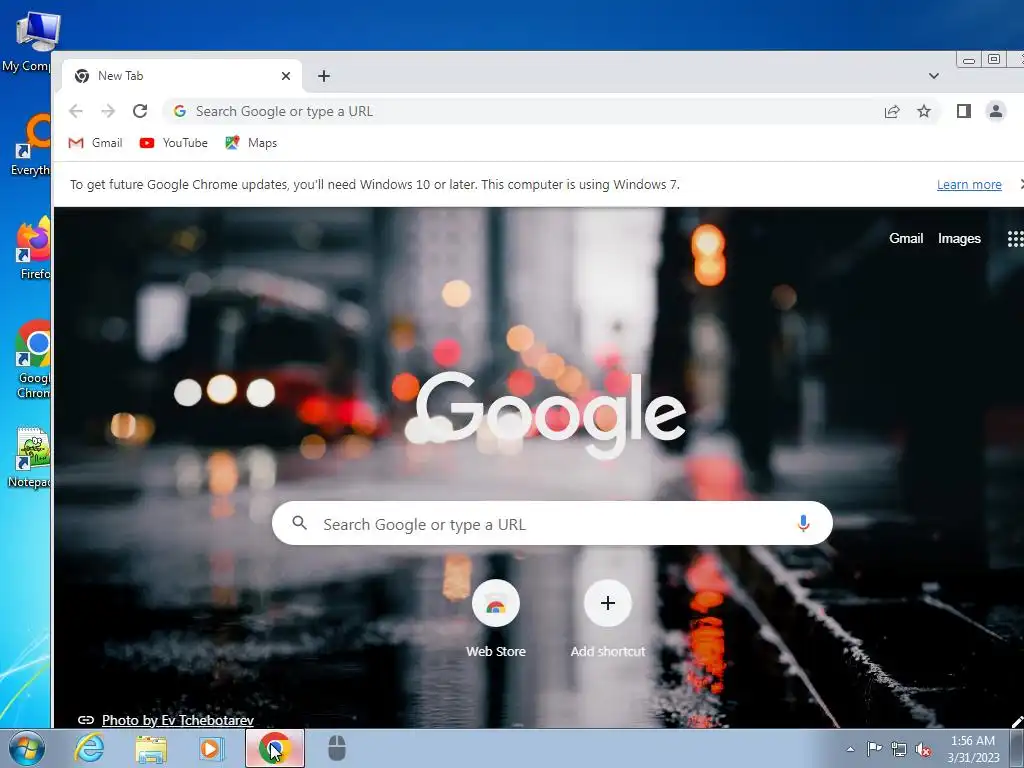Image resolution: width=1024 pixels, height=768 pixels.
Task: Open the YouTube bookmark
Action: pos(174,143)
